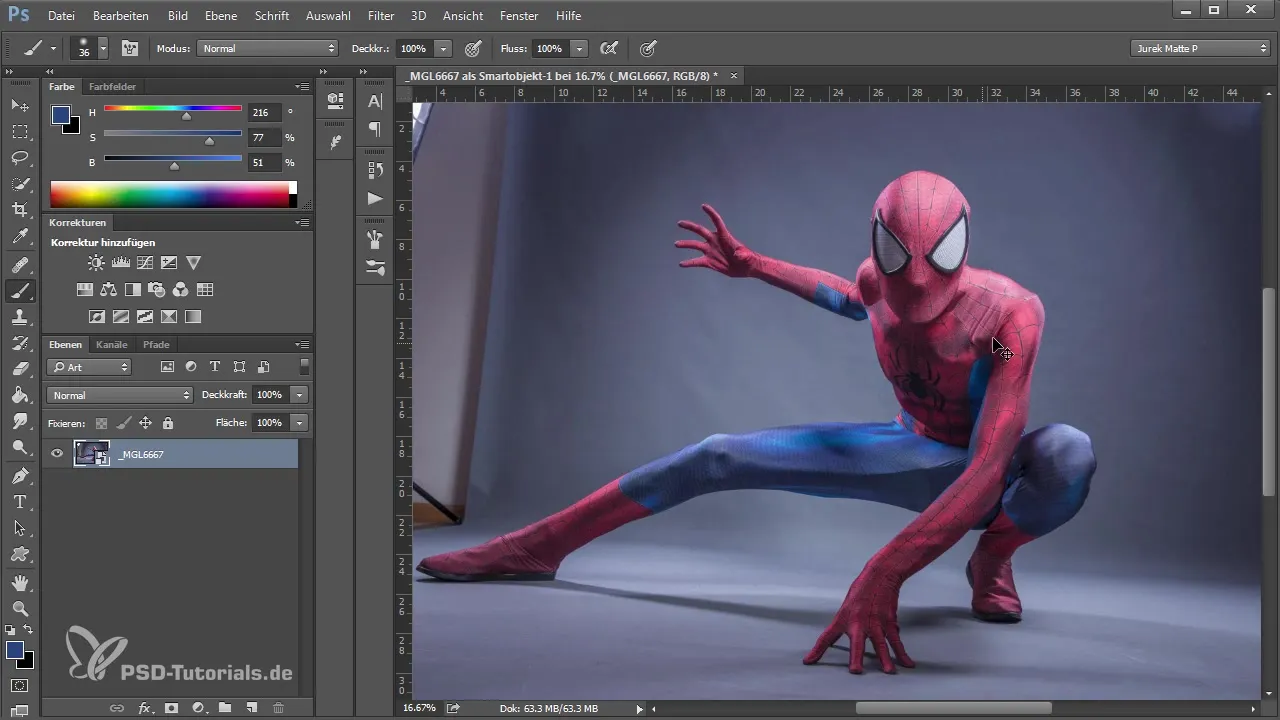Viewport: 1280px width, 720px height.
Task: Click the horizontal scrollbar of canvas
Action: coord(953,708)
